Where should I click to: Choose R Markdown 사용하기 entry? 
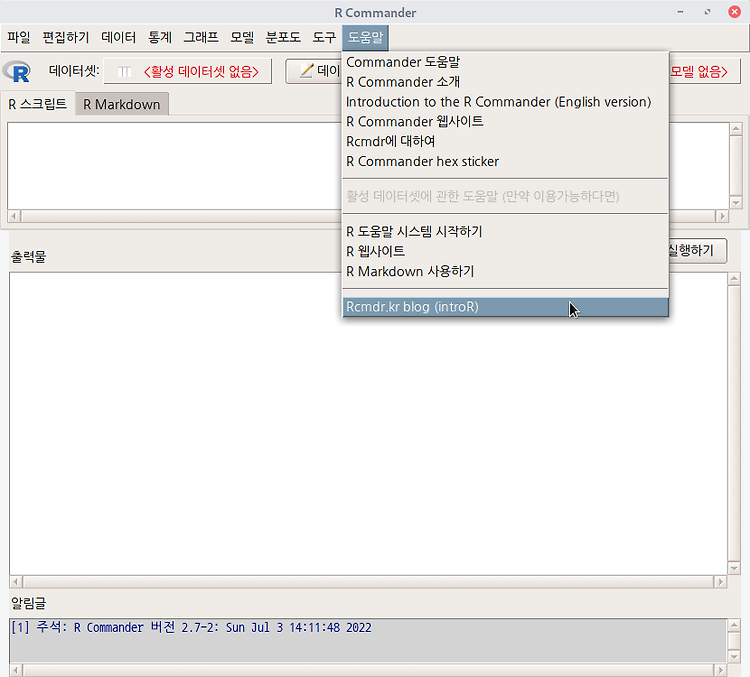click(x=505, y=271)
